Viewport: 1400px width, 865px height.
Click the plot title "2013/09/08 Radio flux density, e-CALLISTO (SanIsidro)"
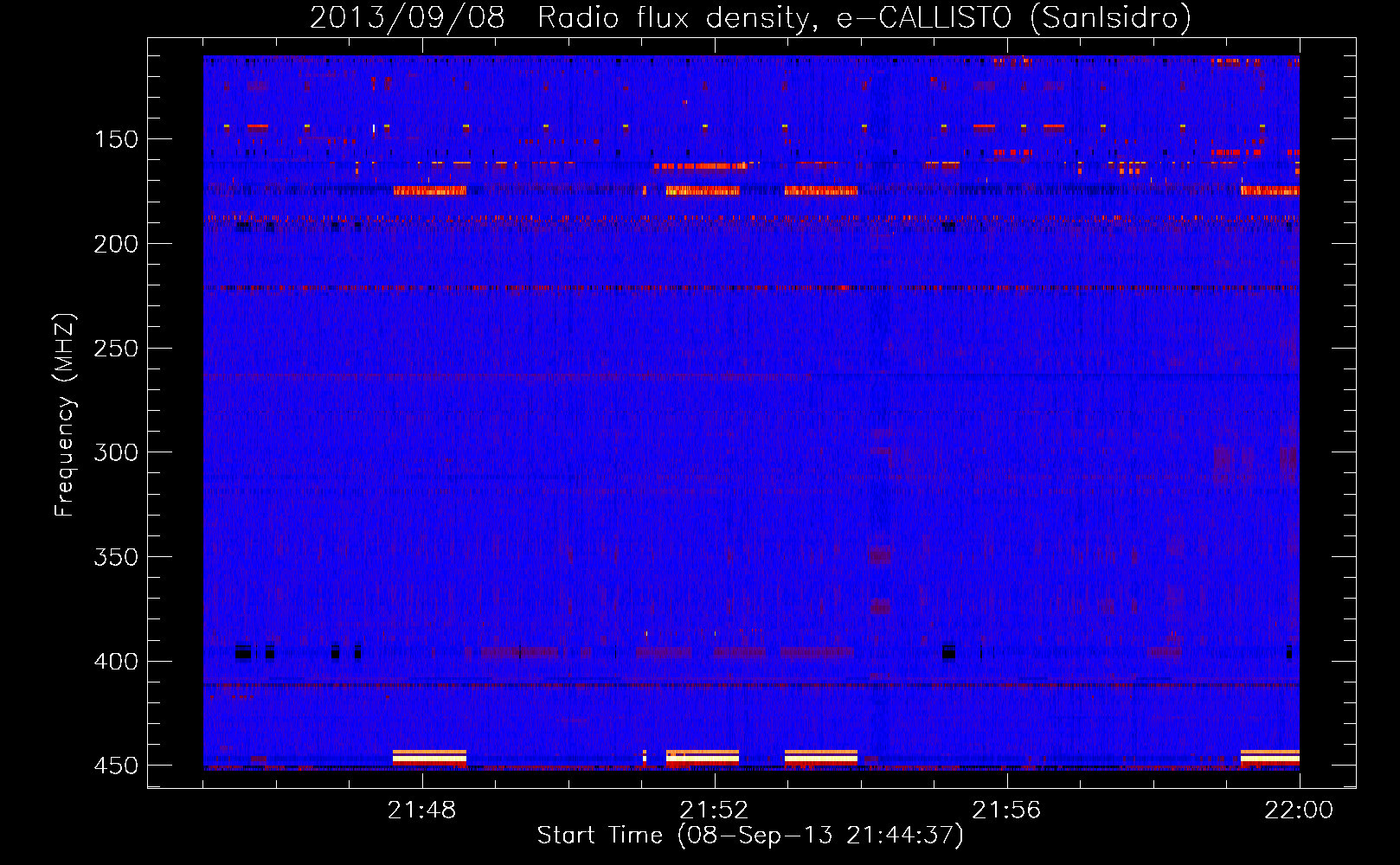click(750, 17)
